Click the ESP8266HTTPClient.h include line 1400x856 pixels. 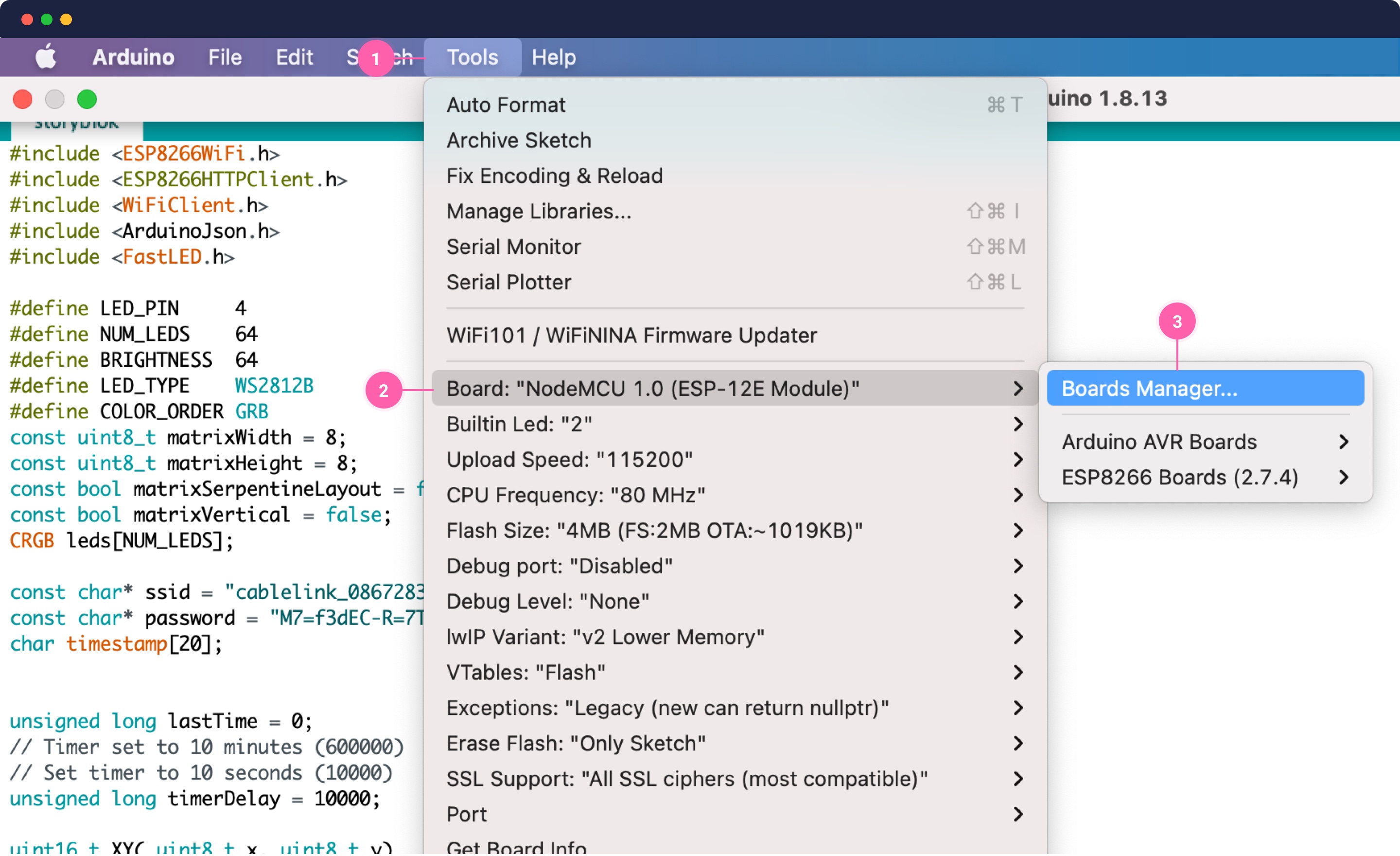point(178,179)
